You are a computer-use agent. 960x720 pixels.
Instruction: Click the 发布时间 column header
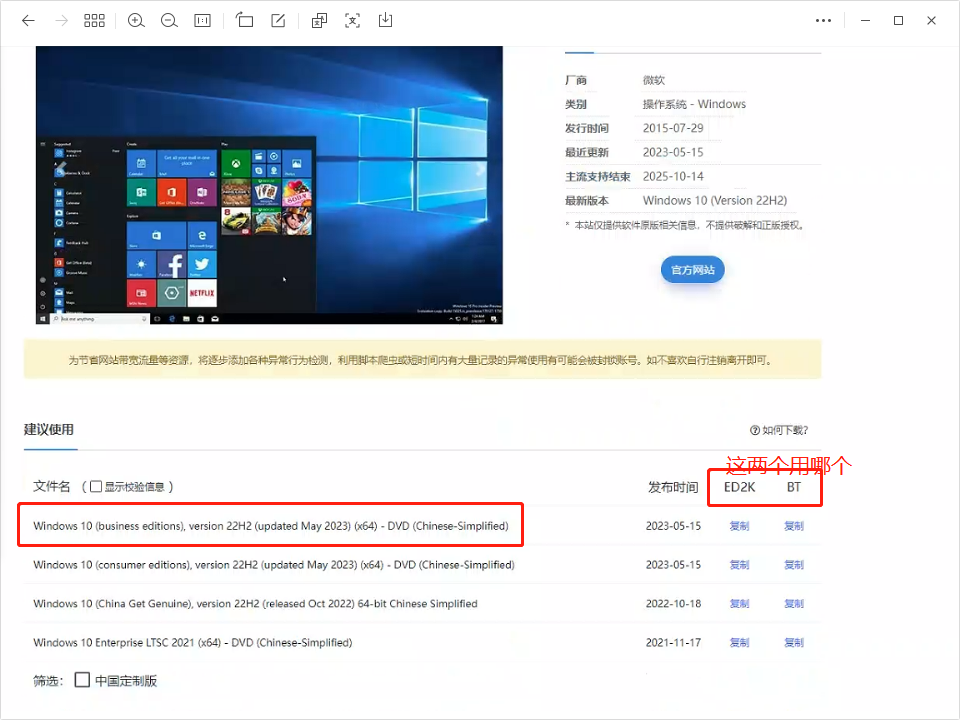click(673, 487)
